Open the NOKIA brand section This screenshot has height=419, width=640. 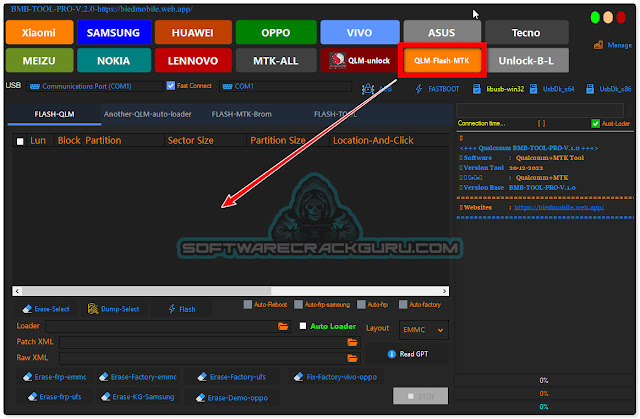tap(113, 60)
